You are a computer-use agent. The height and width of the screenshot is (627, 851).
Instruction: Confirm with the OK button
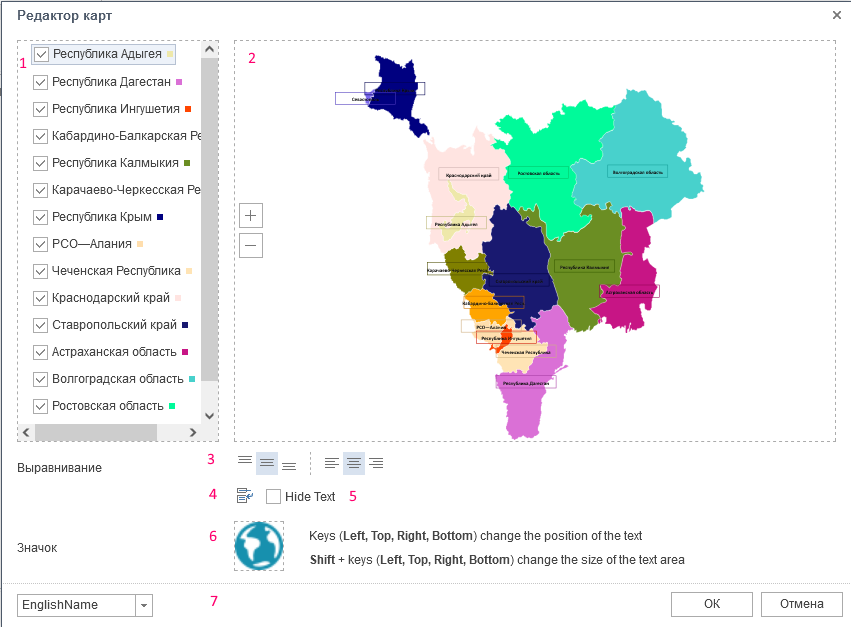pyautogui.click(x=711, y=604)
